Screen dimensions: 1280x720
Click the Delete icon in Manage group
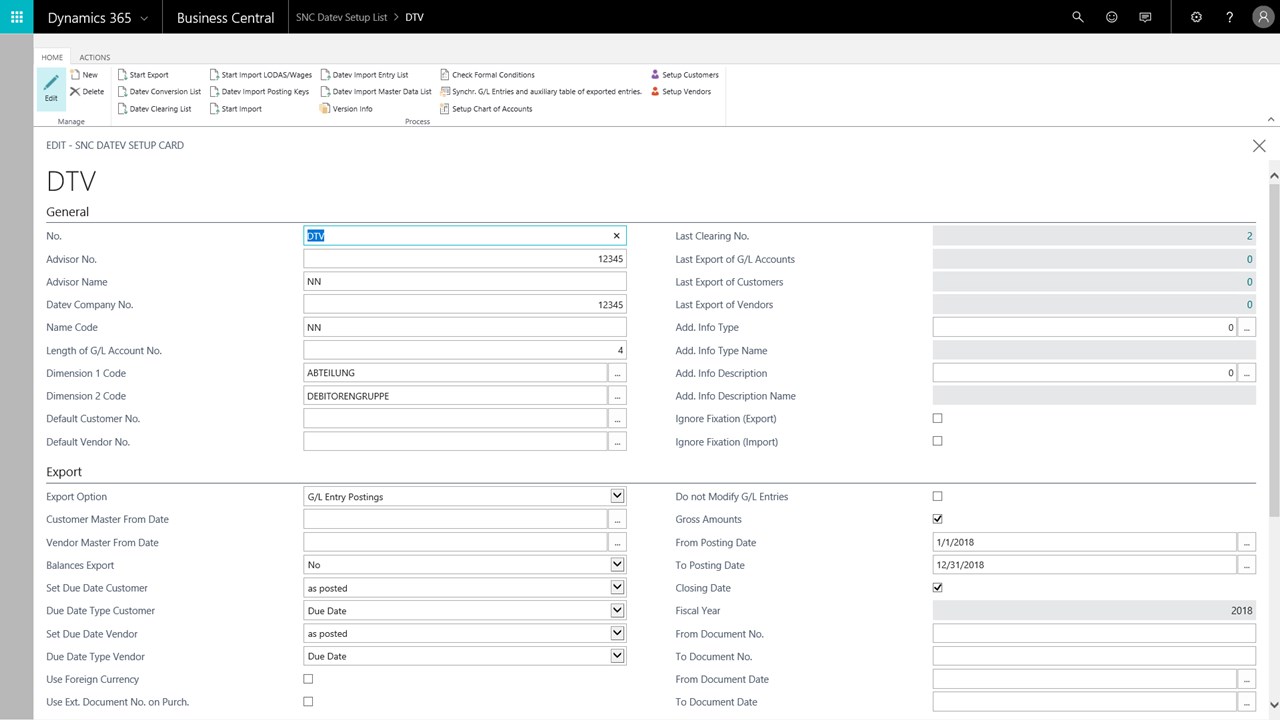click(x=76, y=92)
